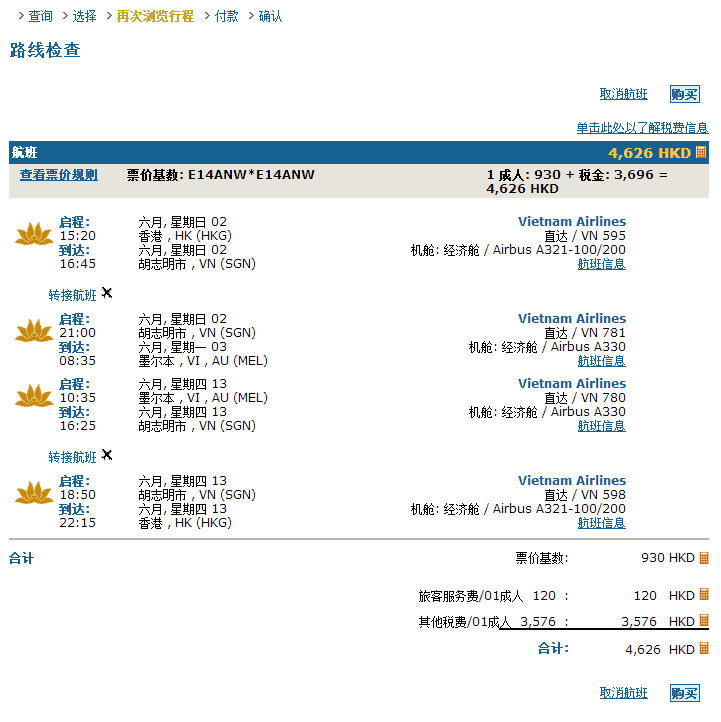Viewport: 721px width, 722px height.
Task: Open the 查看票价规则 fare rules link
Action: click(59, 175)
